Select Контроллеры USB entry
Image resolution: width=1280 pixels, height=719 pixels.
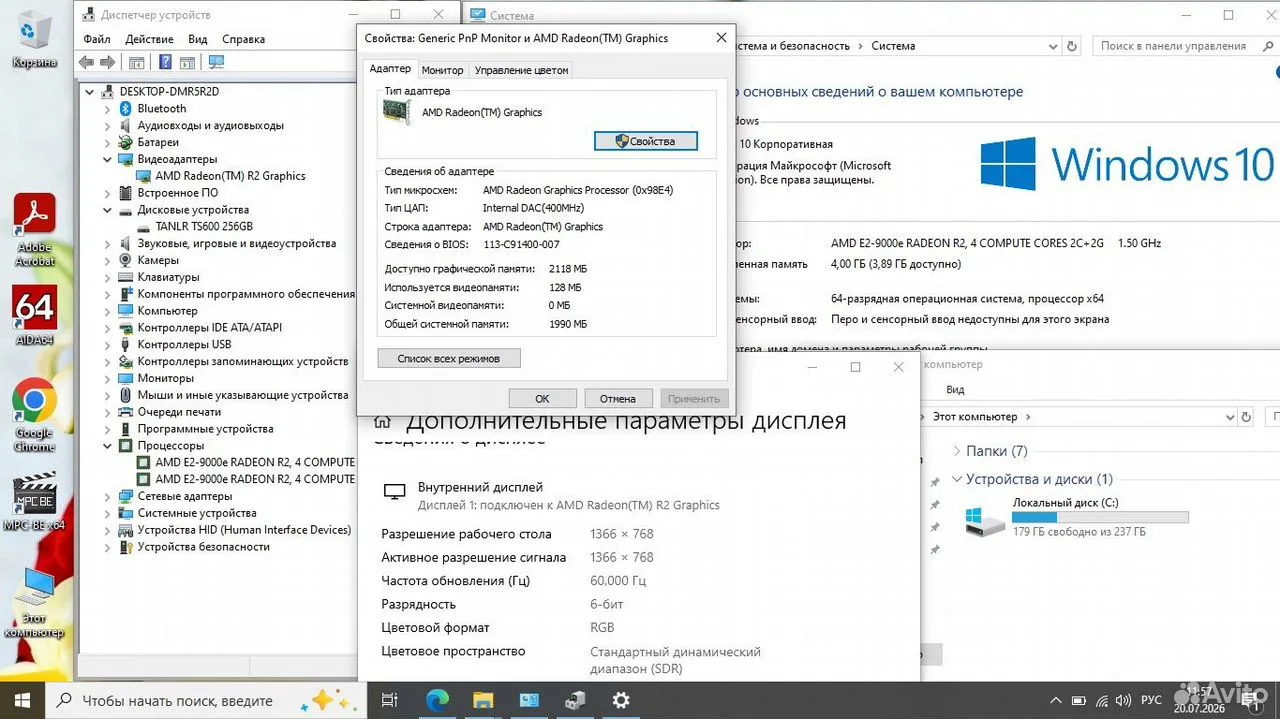coord(184,344)
